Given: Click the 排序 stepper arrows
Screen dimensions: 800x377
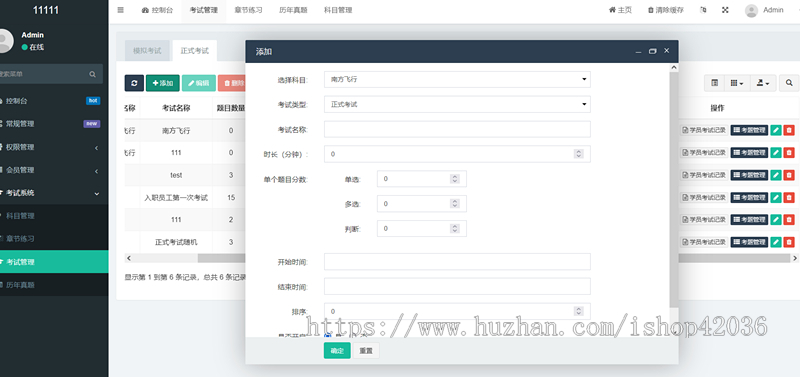Looking at the screenshot, I should click(x=579, y=311).
